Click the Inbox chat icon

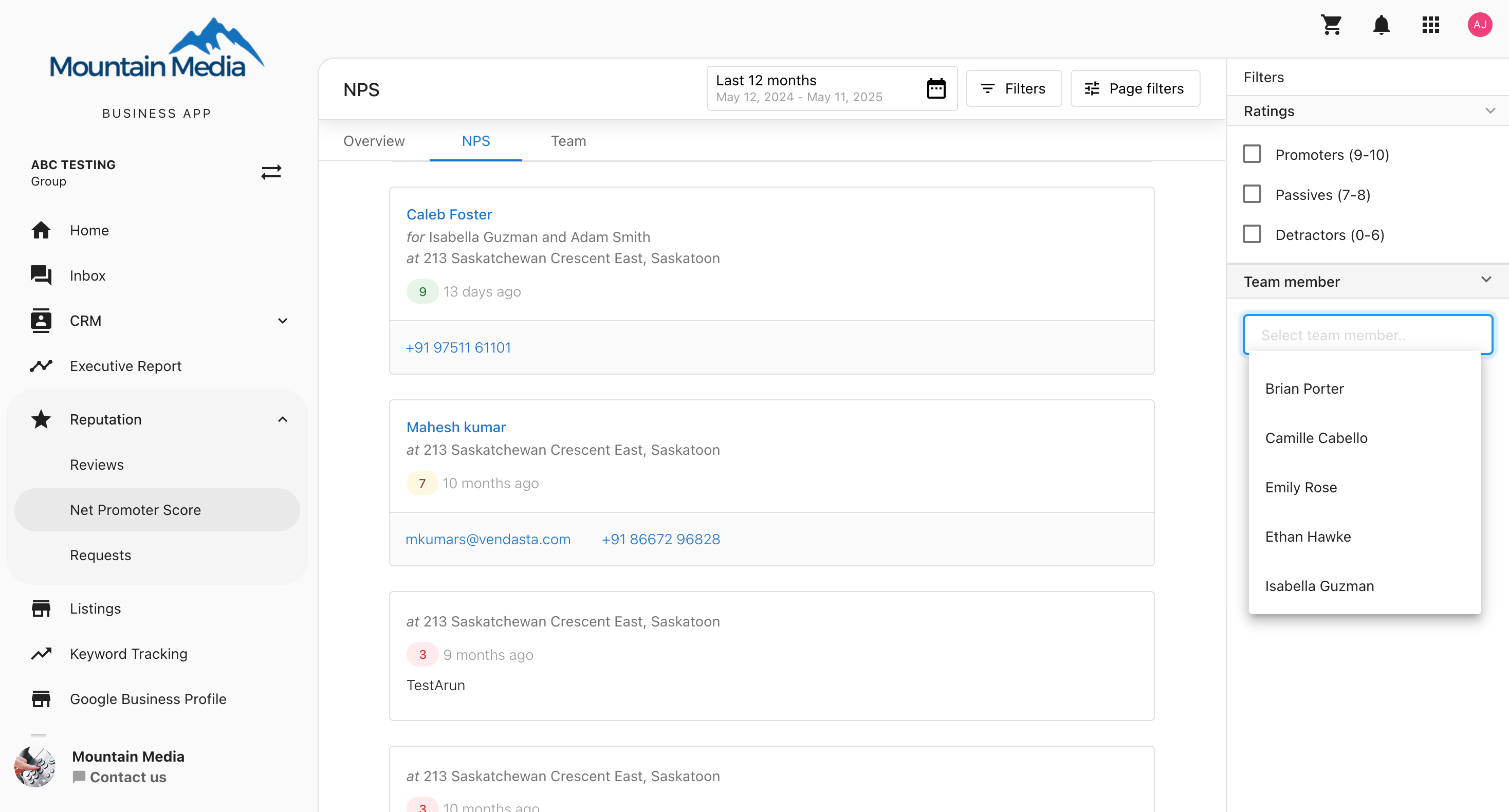[x=41, y=275]
